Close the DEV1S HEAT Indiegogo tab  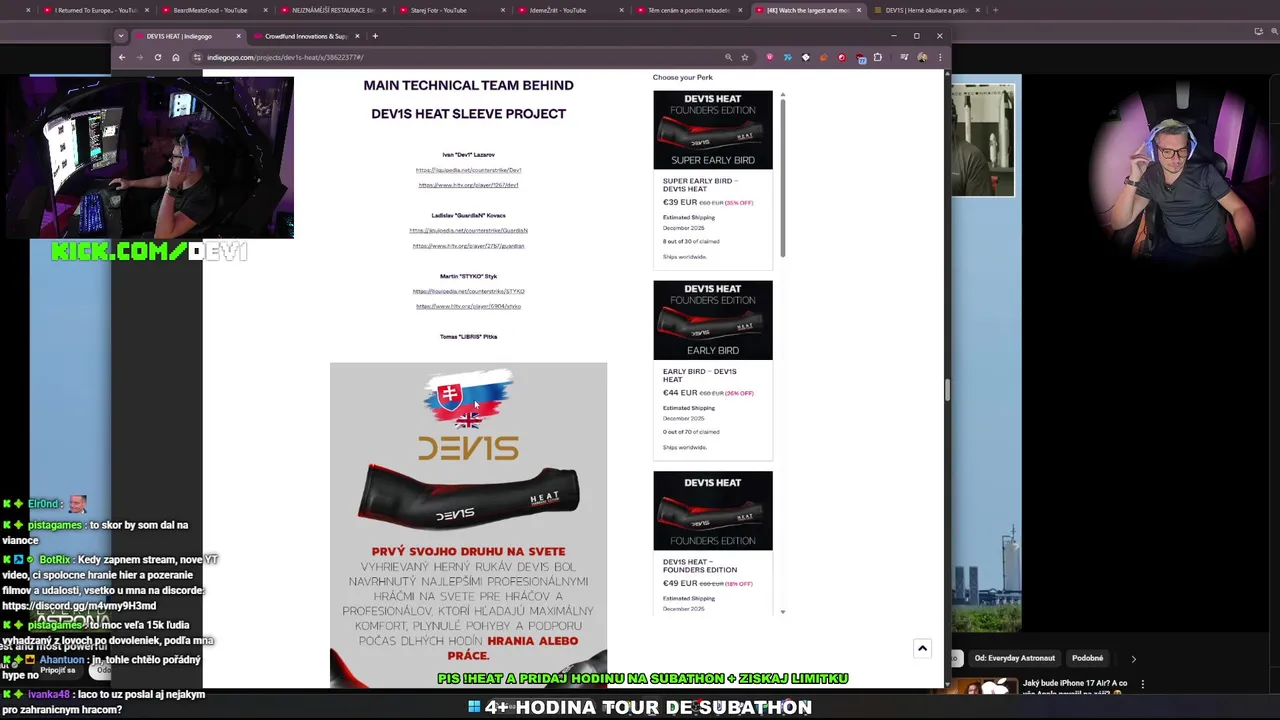tap(238, 36)
